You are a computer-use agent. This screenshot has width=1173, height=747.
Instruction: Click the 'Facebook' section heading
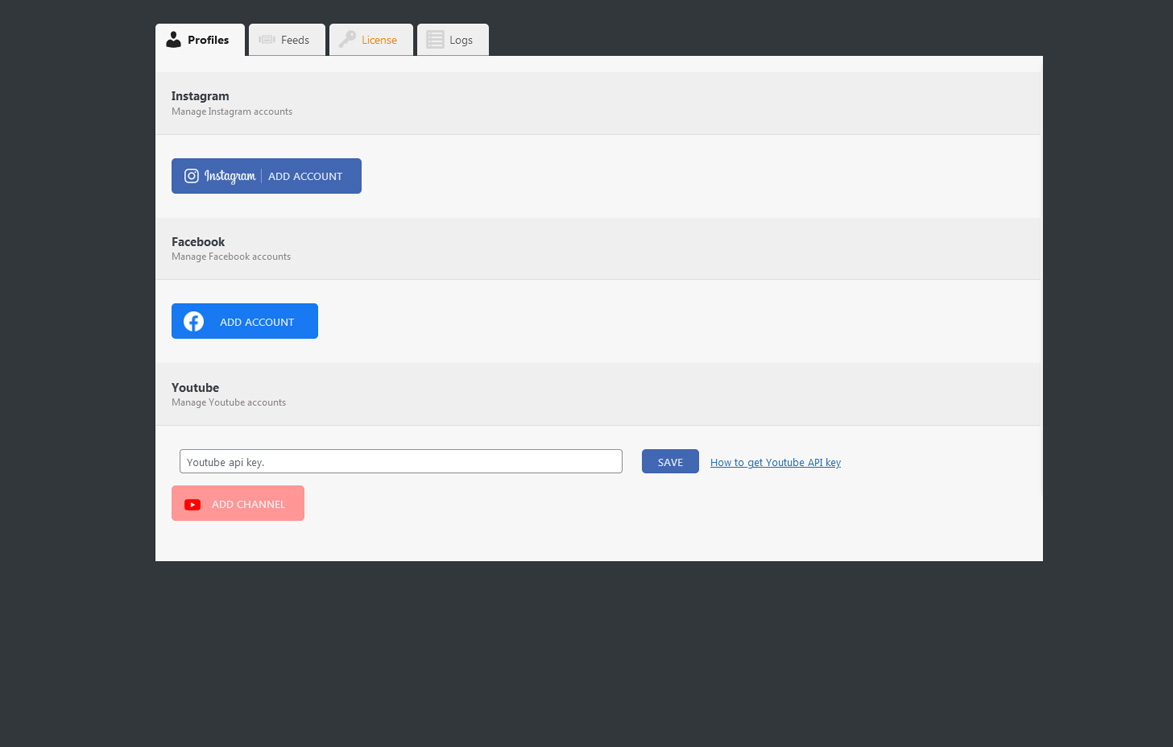click(x=198, y=242)
